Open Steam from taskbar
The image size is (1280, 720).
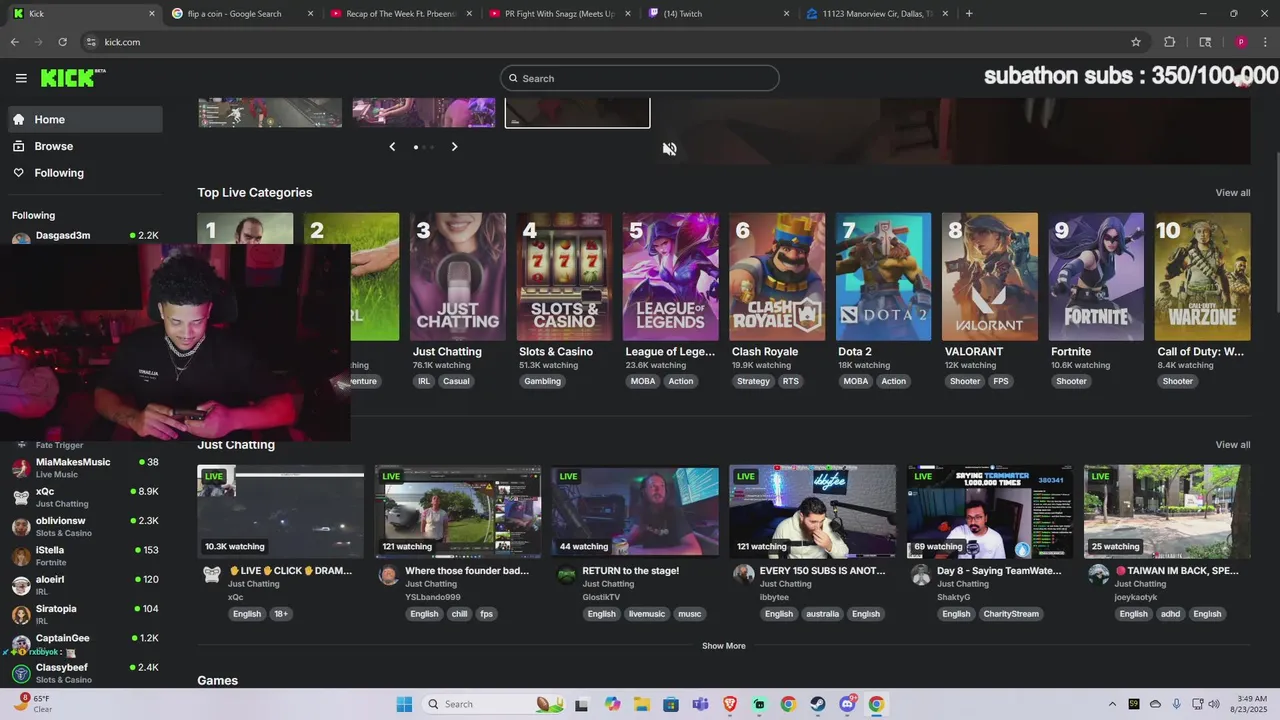[x=817, y=704]
